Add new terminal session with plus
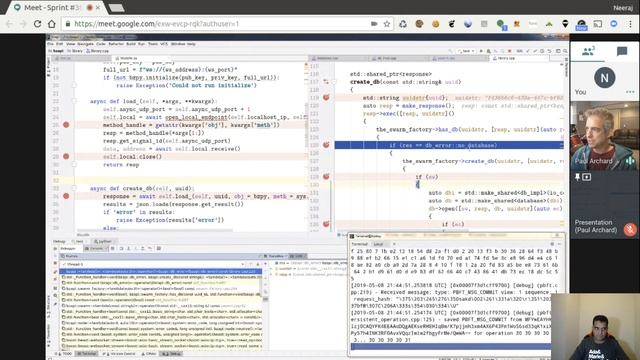640x360 pixels. pyautogui.click(x=394, y=244)
